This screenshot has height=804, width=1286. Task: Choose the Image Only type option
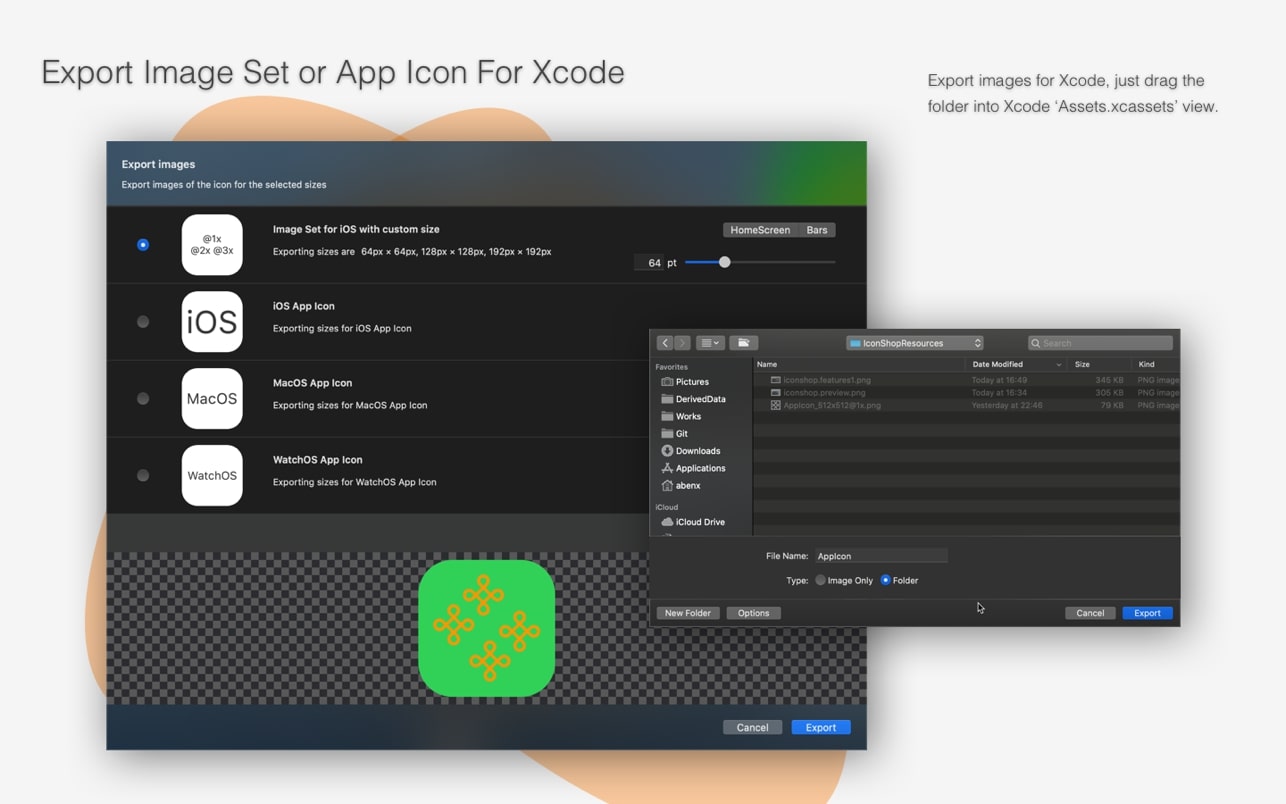coord(821,581)
